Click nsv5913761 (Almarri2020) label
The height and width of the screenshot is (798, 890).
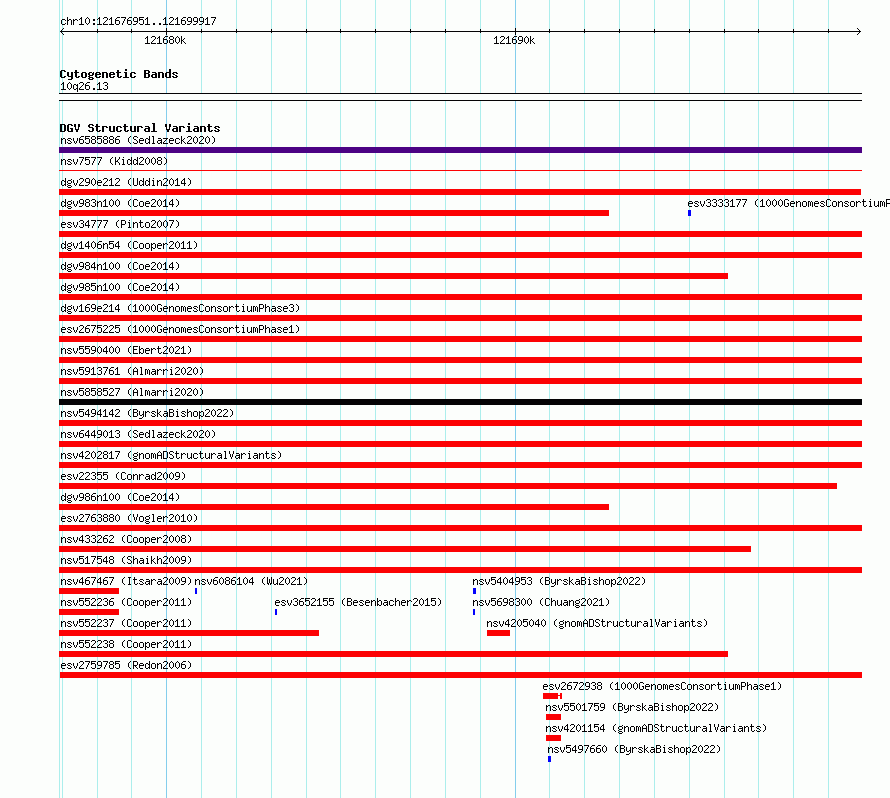click(x=132, y=371)
